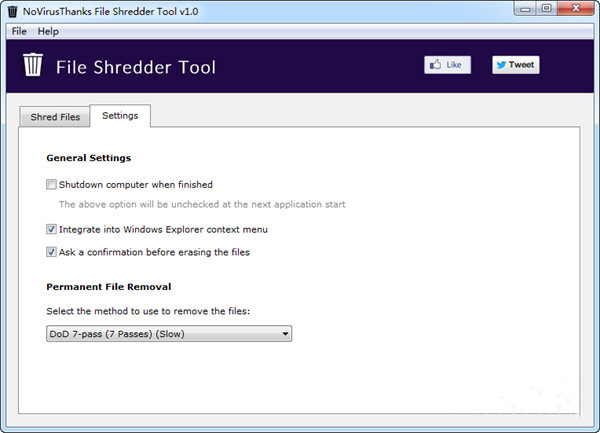Click the title bar trash app icon

pyautogui.click(x=13, y=11)
